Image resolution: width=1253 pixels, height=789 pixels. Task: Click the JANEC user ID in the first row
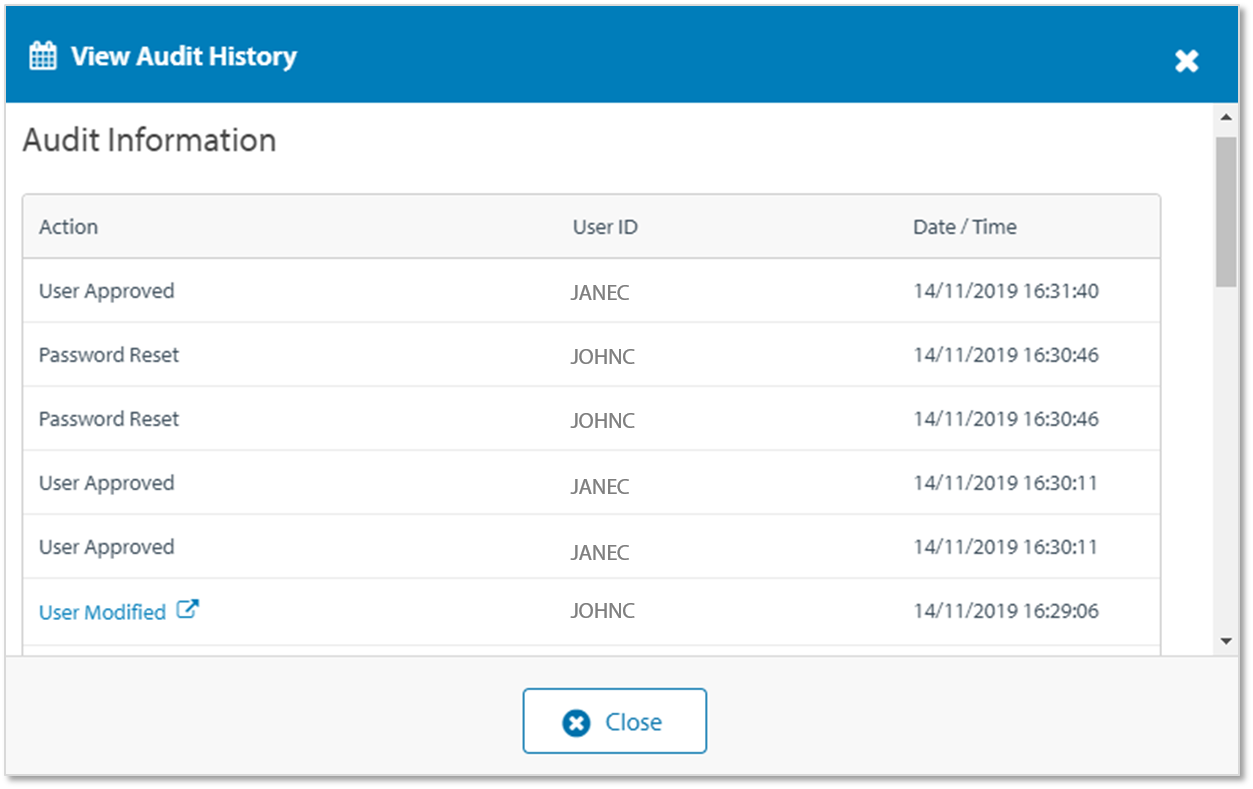(x=600, y=293)
